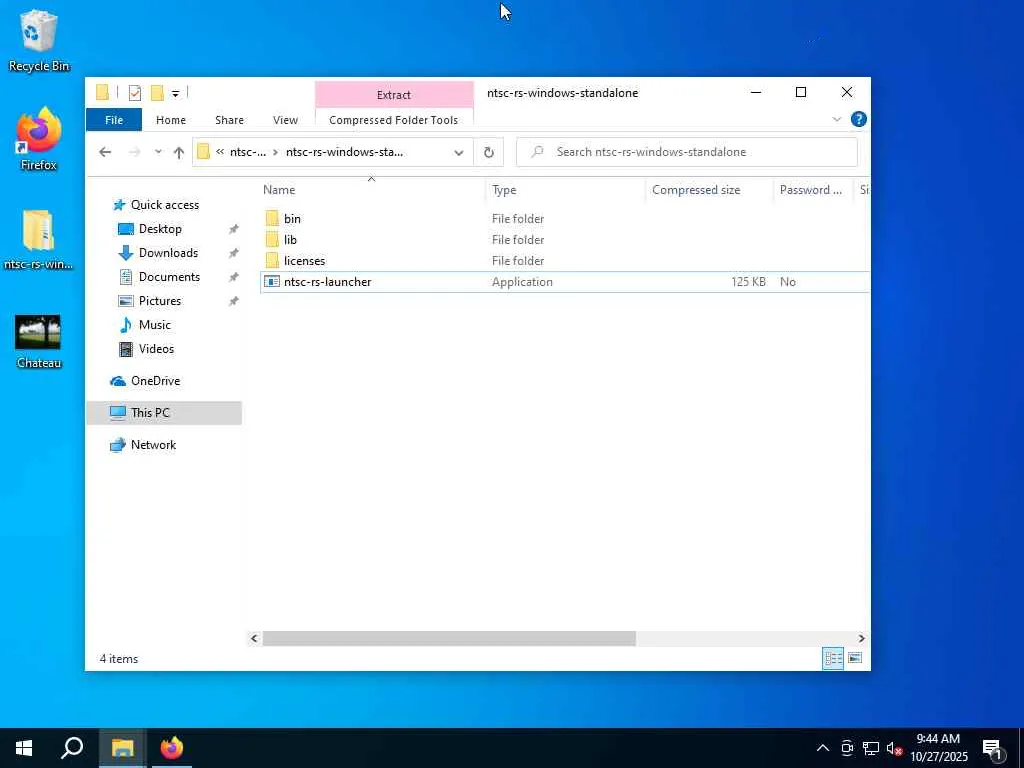Open the notification center icon
The image size is (1024, 768).
click(992, 749)
